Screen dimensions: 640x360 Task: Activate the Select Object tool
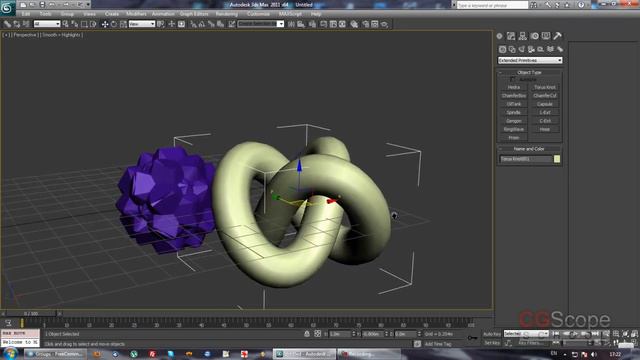click(x=65, y=24)
